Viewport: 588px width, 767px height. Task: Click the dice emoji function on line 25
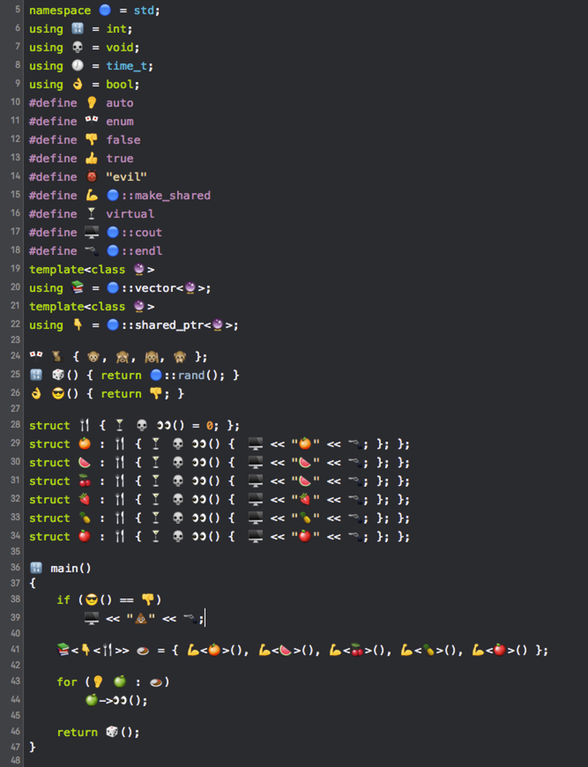click(58, 375)
